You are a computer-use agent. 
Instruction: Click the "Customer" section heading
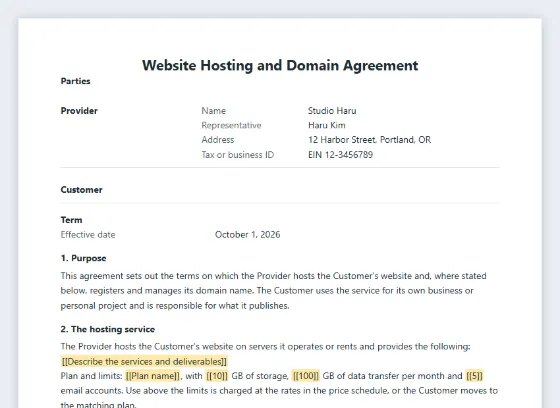pyautogui.click(x=81, y=190)
